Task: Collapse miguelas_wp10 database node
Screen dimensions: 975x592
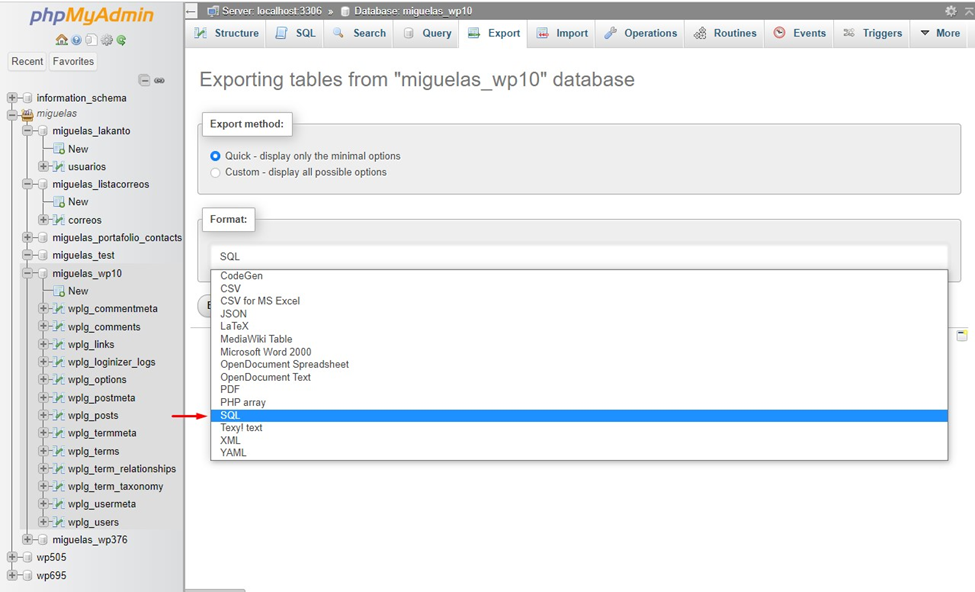Action: point(27,273)
